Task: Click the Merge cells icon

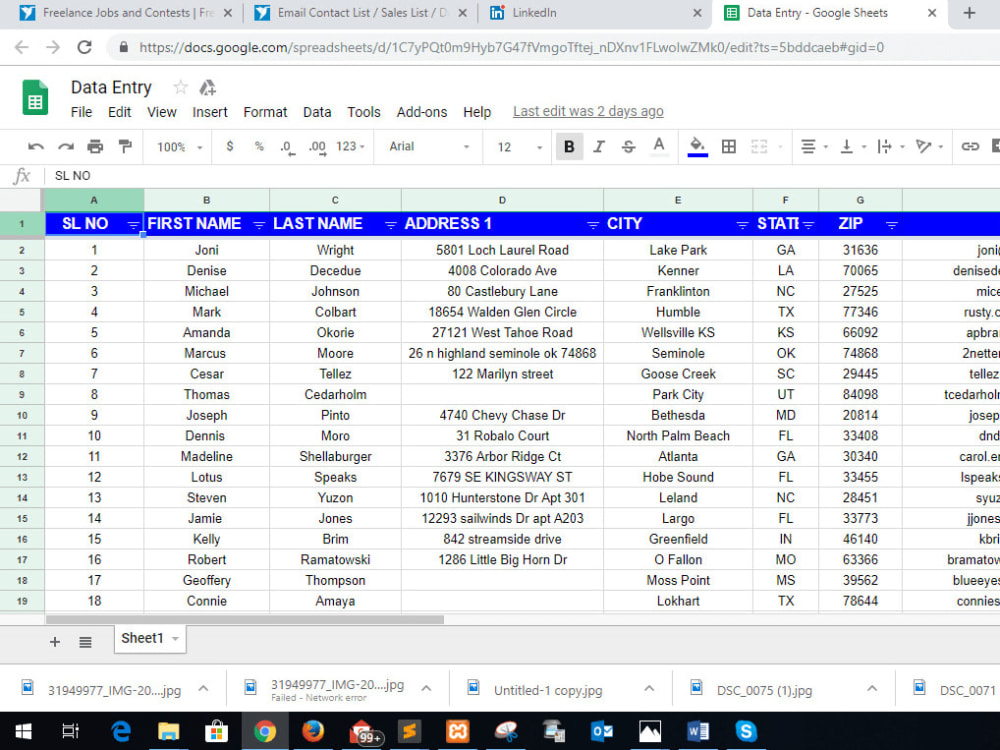Action: point(759,147)
